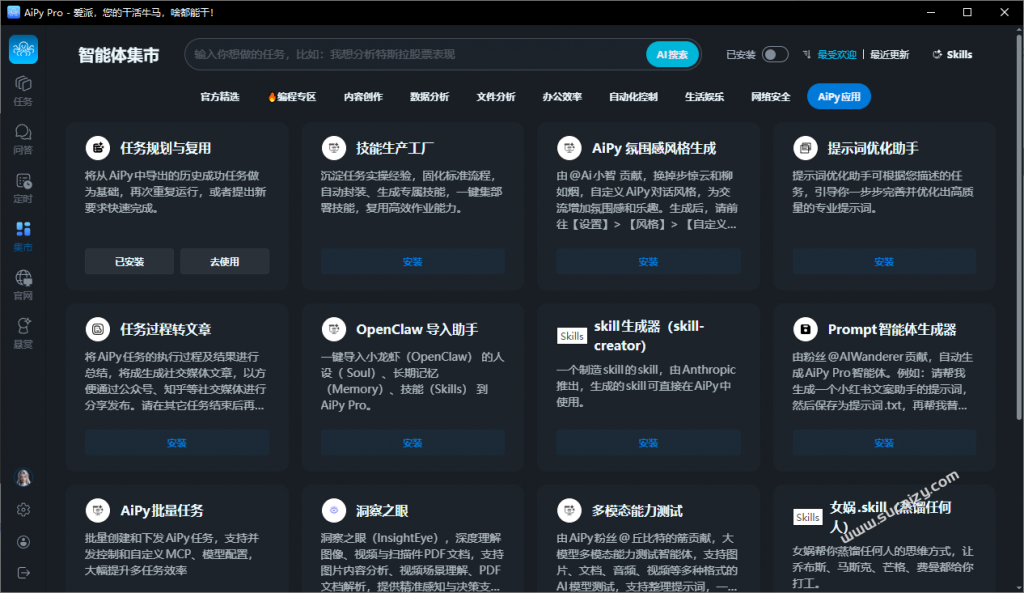Click the Skills badge on skill生成器 card
This screenshot has height=593, width=1024.
(571, 336)
